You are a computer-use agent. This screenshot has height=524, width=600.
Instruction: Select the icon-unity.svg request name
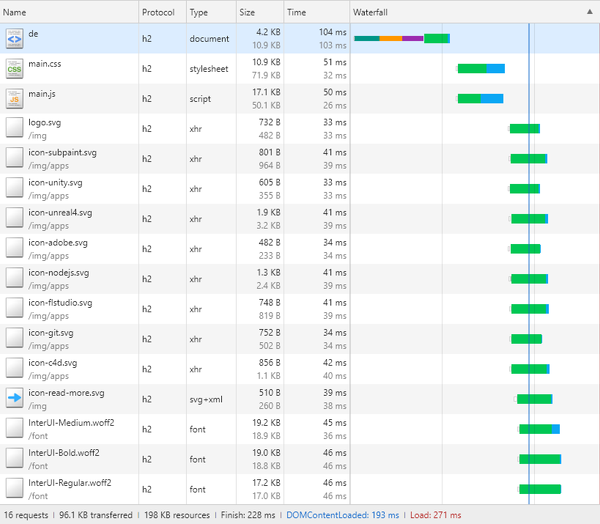coord(55,183)
